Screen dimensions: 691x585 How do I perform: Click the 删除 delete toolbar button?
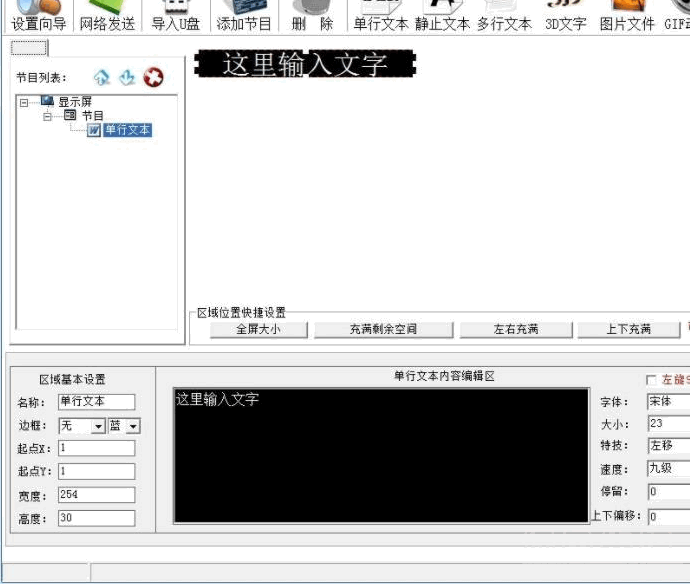[x=312, y=16]
